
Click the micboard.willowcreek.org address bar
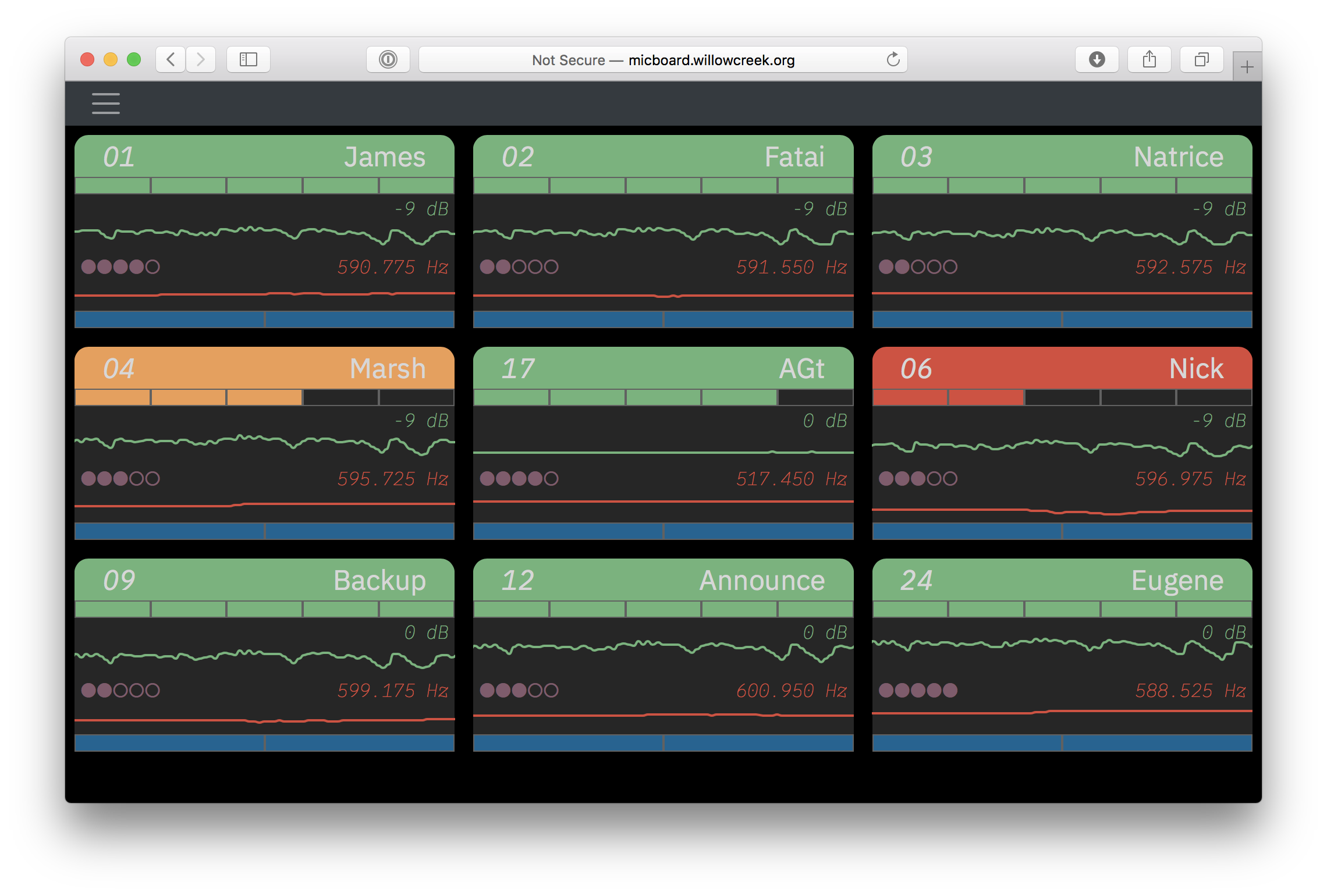coord(662,60)
